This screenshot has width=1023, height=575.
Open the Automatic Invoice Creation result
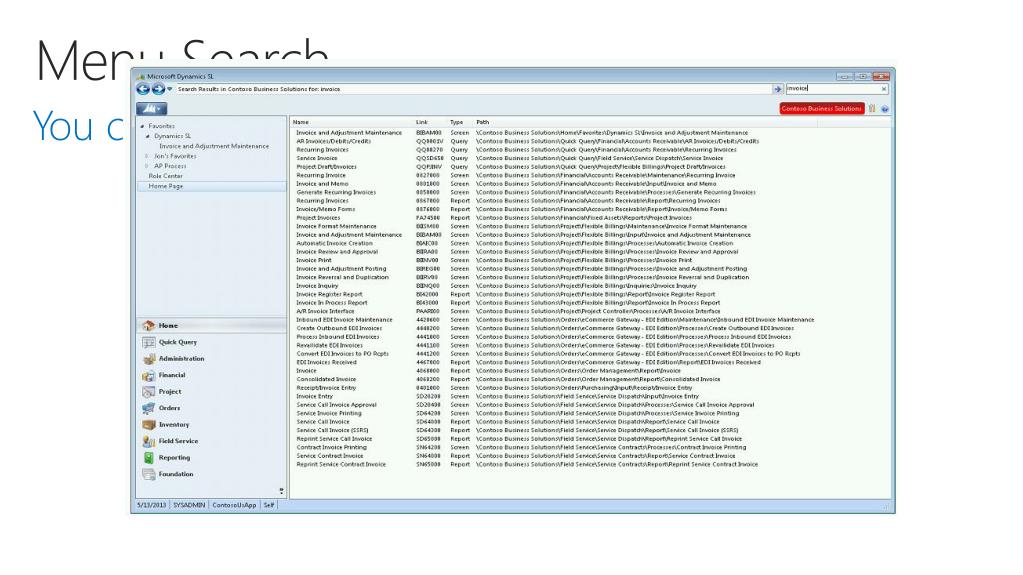point(334,243)
